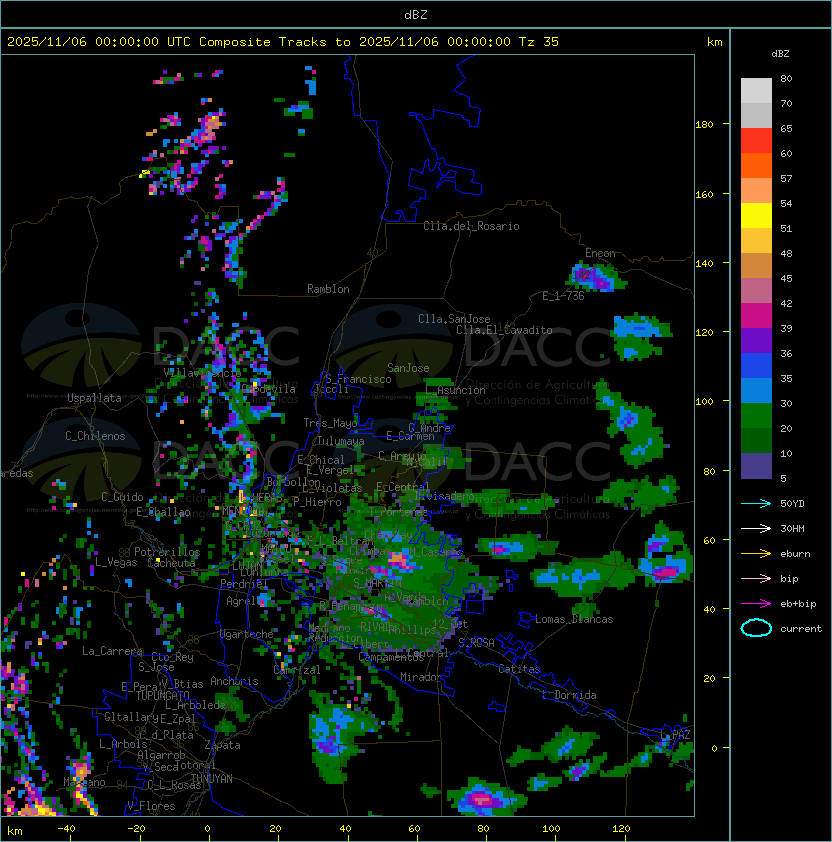Click the 'Clla.SanJose' place label

pos(454,319)
